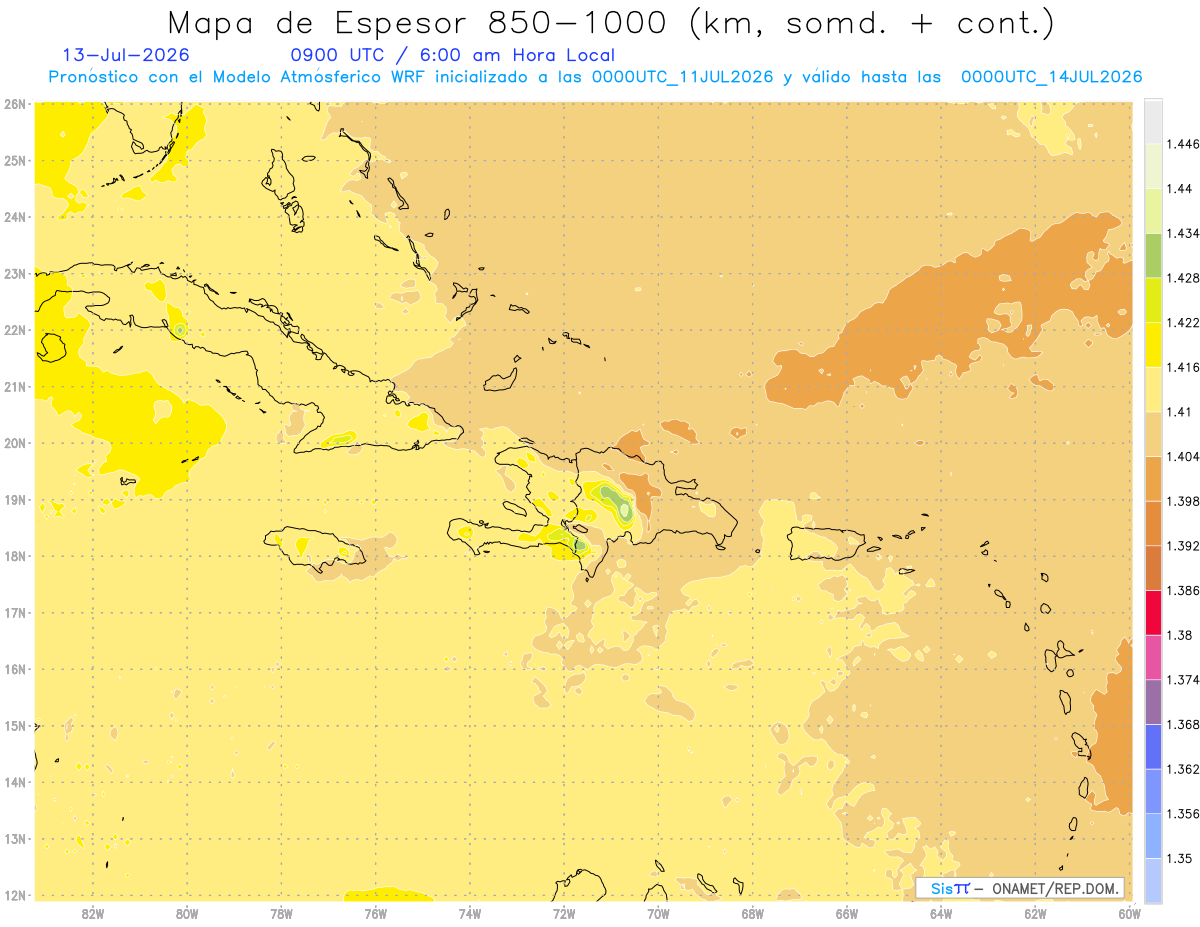Click the longitude label '76W'
1200x927 pixels.
point(375,912)
